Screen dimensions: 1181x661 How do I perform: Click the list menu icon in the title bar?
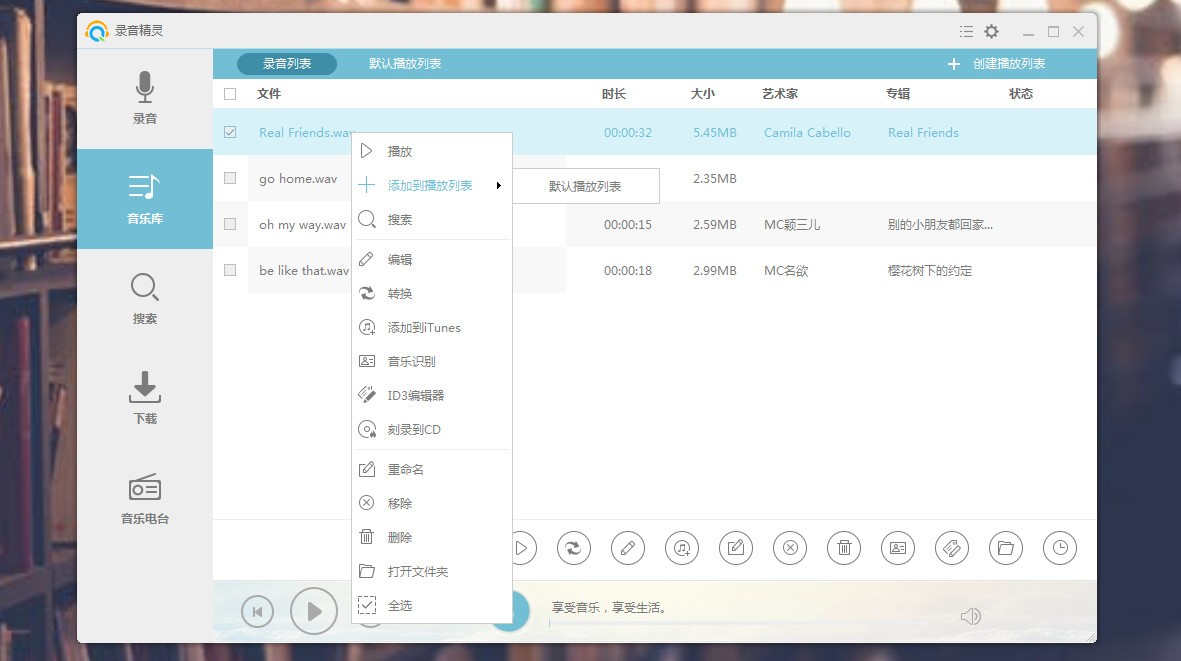point(966,32)
